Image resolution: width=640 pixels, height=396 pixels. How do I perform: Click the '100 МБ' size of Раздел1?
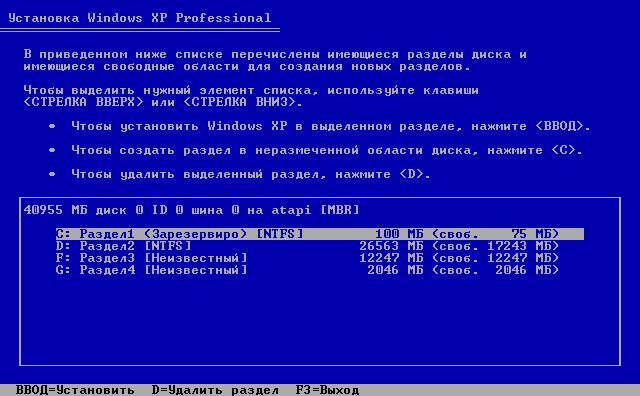(399, 234)
